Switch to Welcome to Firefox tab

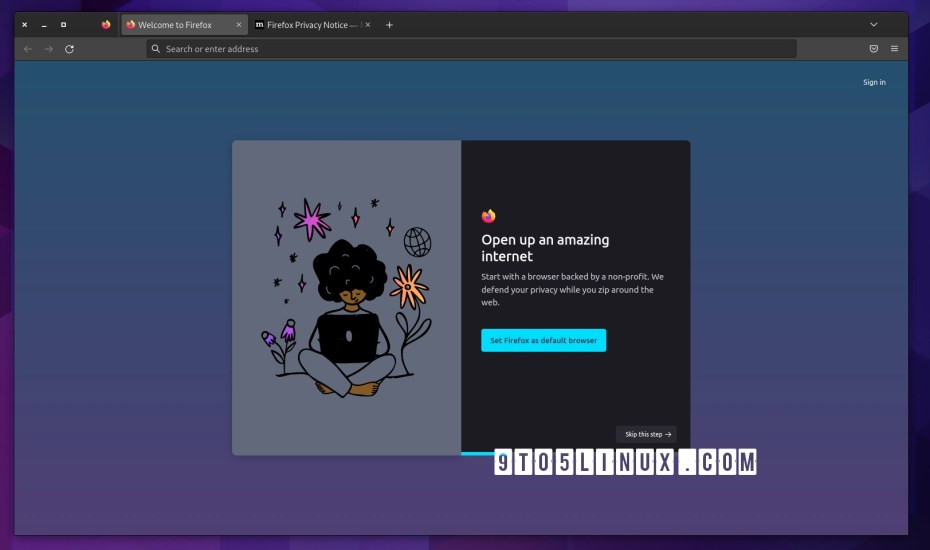(x=184, y=25)
